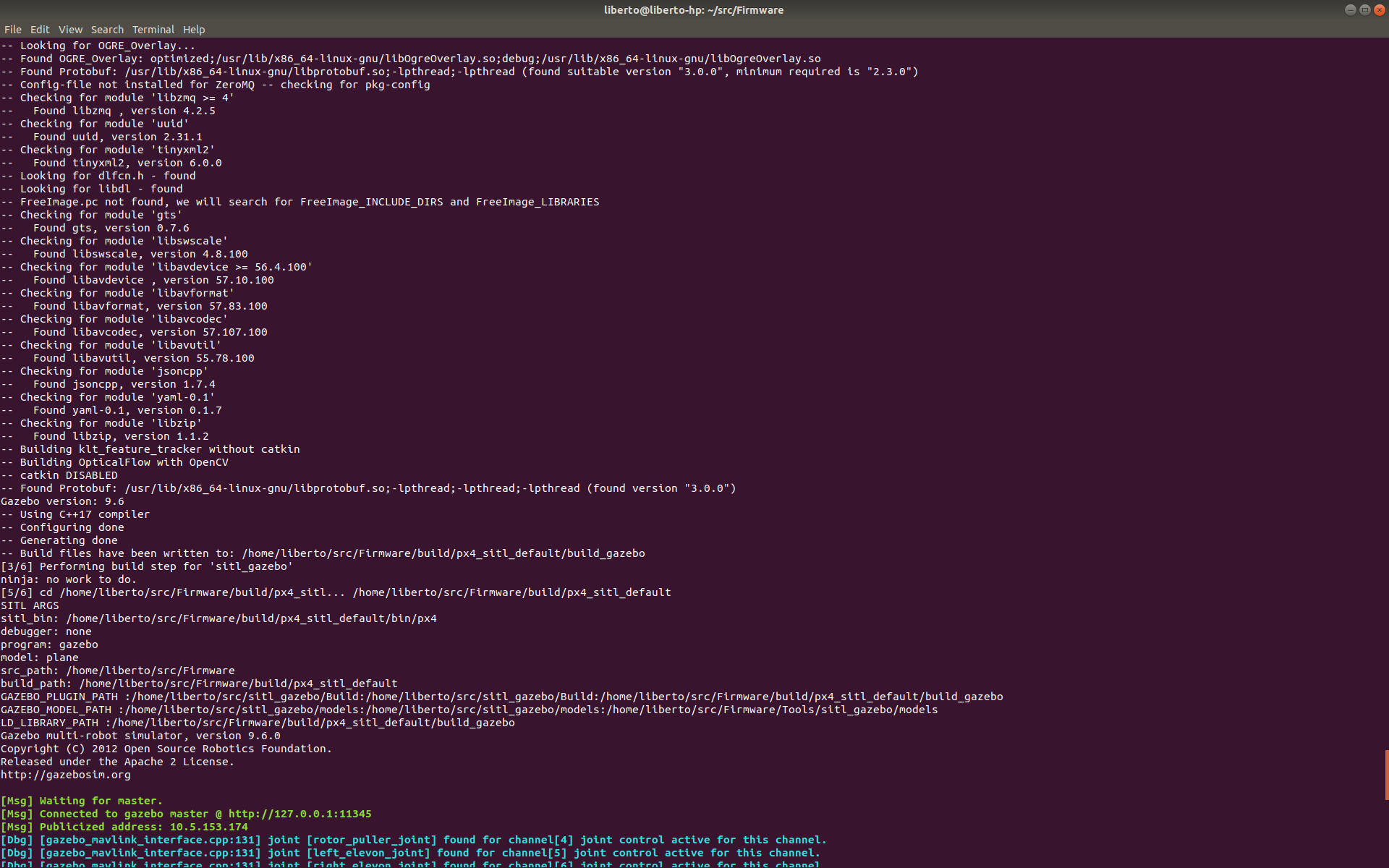
Task: Click the 'model: plane' text line
Action: point(40,657)
